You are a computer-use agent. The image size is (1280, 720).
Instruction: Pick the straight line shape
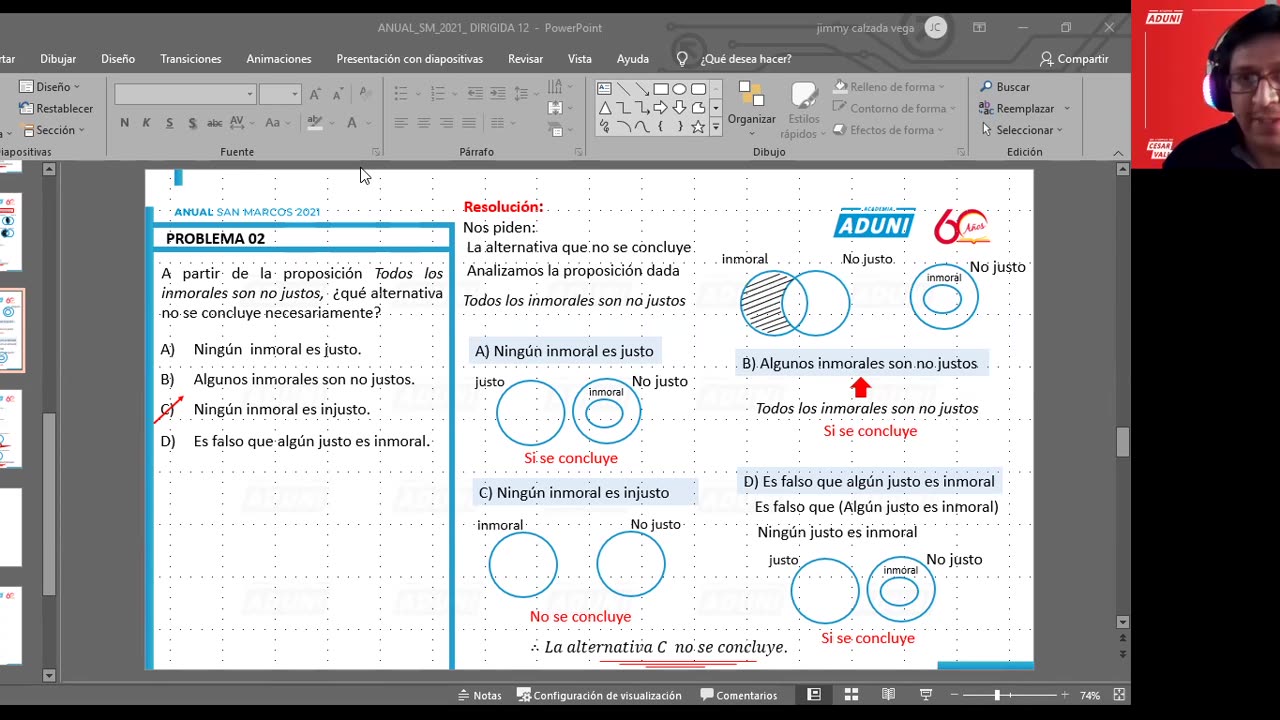coord(623,89)
